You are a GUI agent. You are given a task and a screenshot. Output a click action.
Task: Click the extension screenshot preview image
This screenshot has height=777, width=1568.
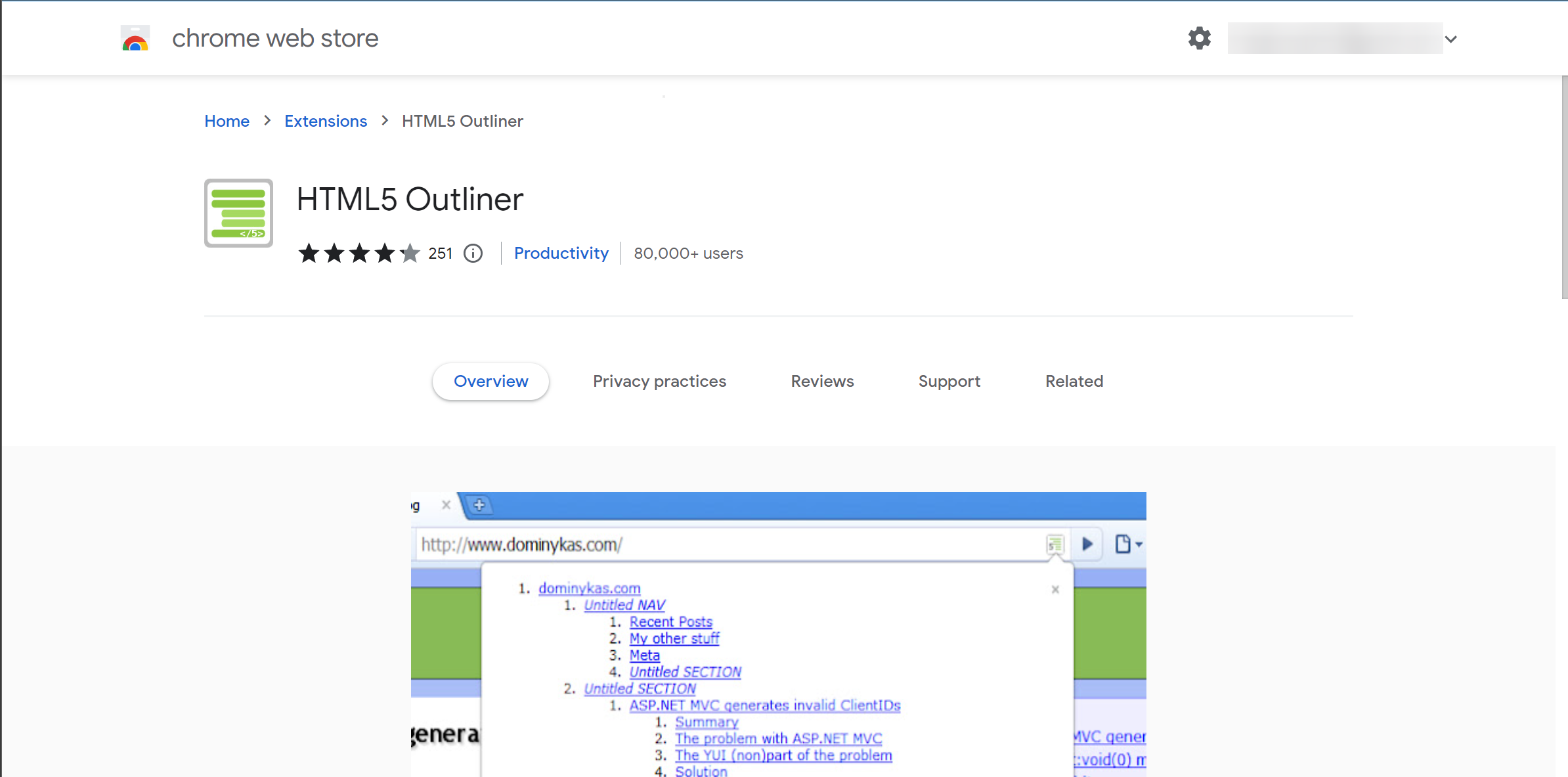[779, 634]
